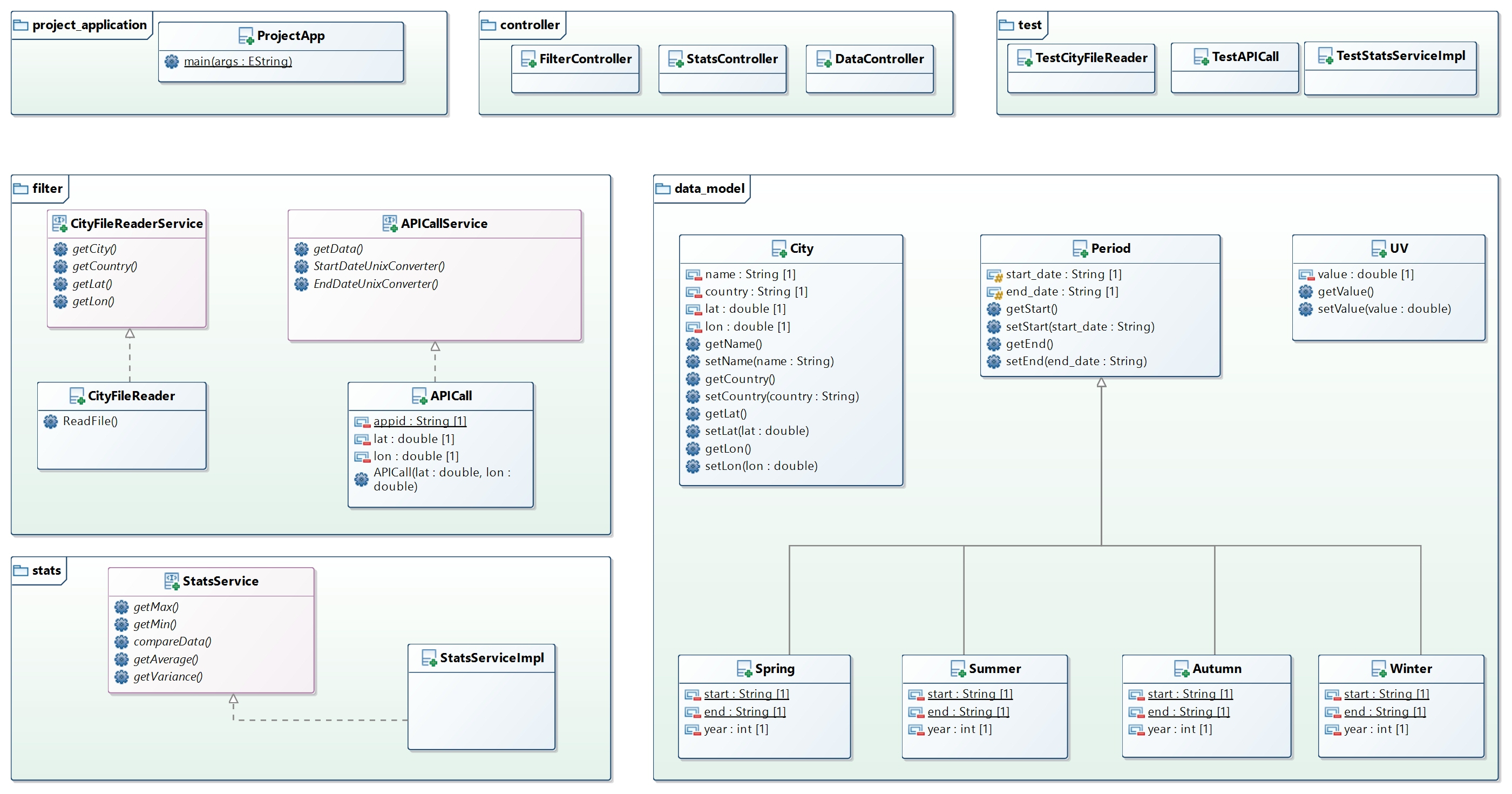Select the year : int attribute in Winter

tap(1375, 729)
